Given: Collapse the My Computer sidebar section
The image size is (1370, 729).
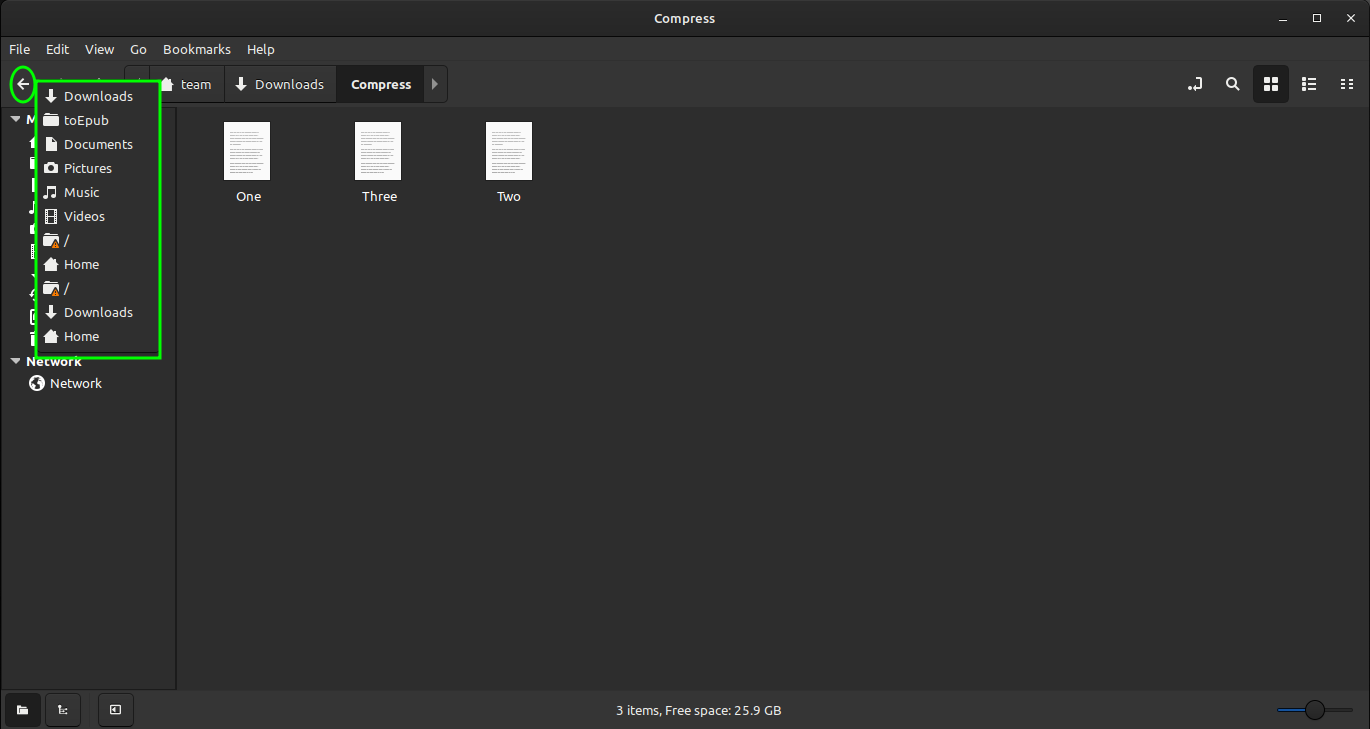Looking at the screenshot, I should (x=16, y=119).
